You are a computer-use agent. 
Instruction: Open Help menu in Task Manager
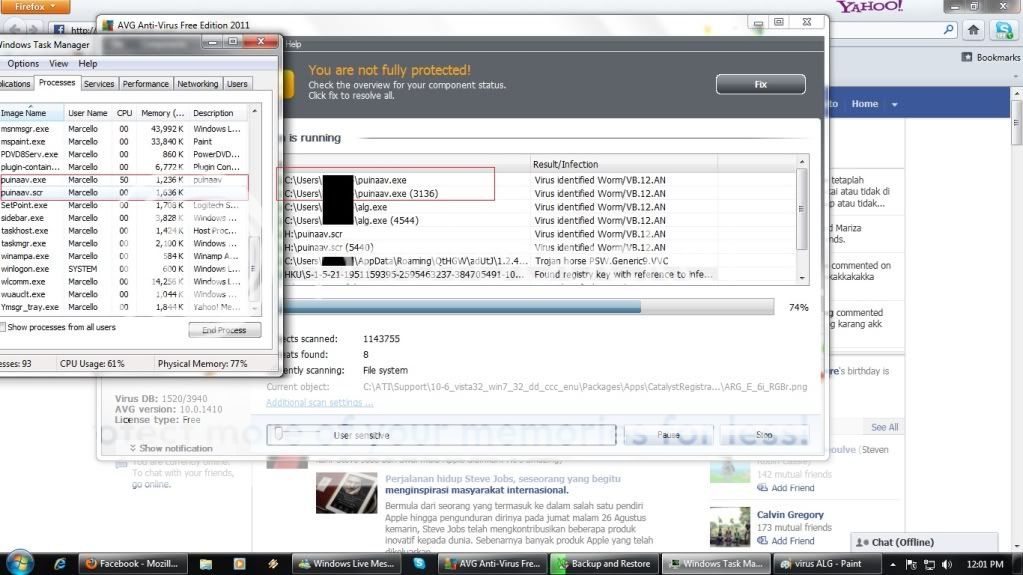coord(87,63)
